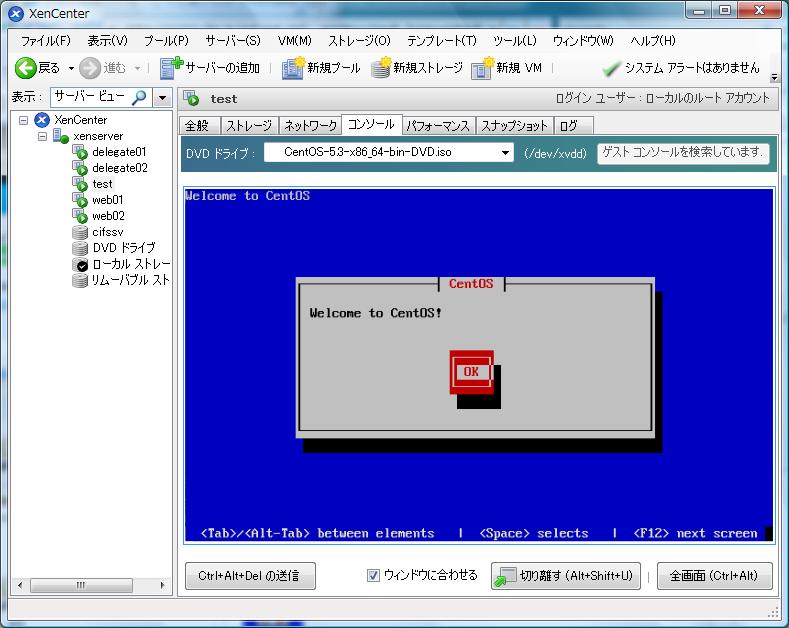Click the test VM icon in the tree

[80, 184]
